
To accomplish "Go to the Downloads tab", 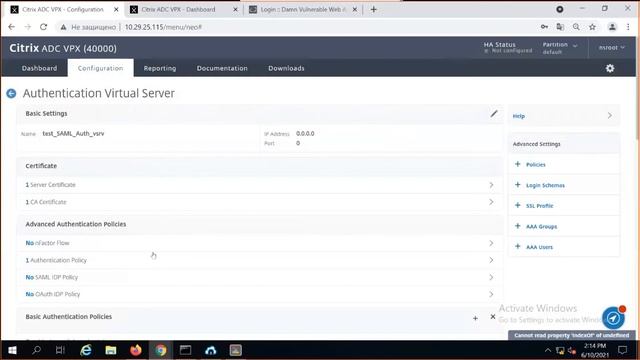I will (286, 68).
